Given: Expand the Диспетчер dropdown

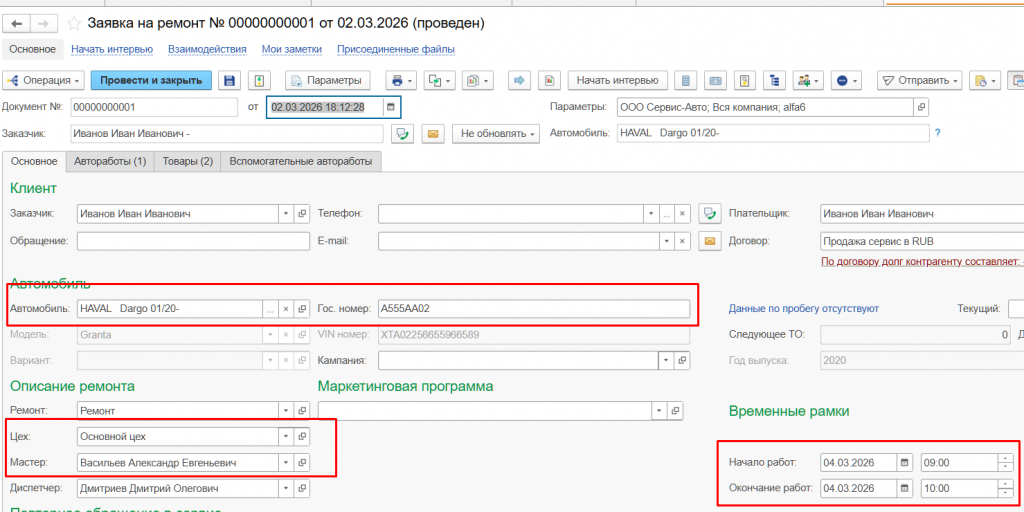Looking at the screenshot, I should [x=286, y=488].
